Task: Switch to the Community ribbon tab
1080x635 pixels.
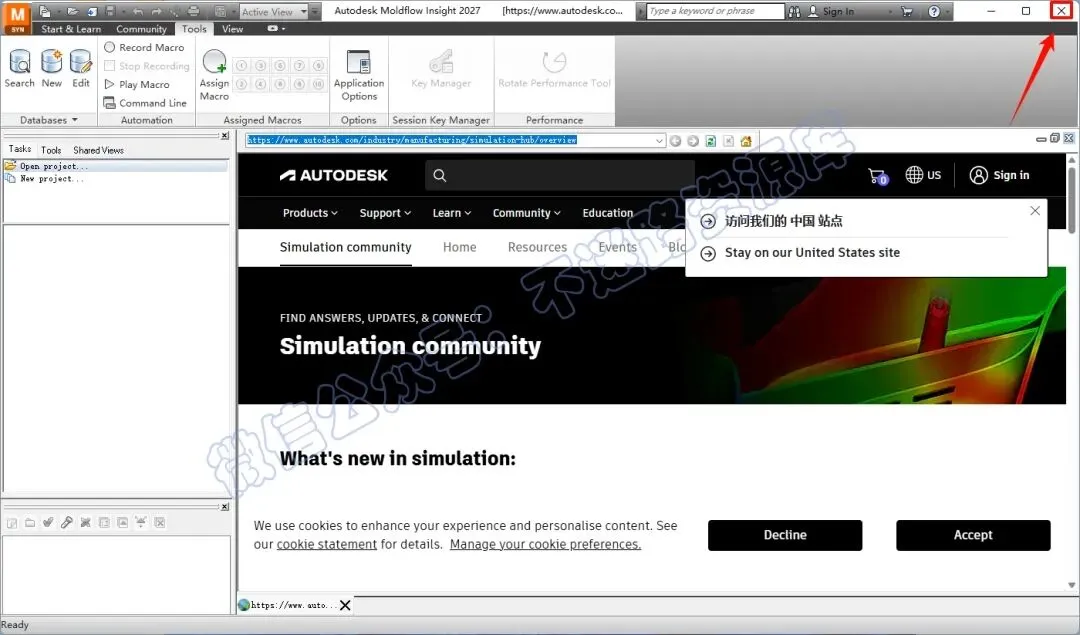Action: point(141,29)
